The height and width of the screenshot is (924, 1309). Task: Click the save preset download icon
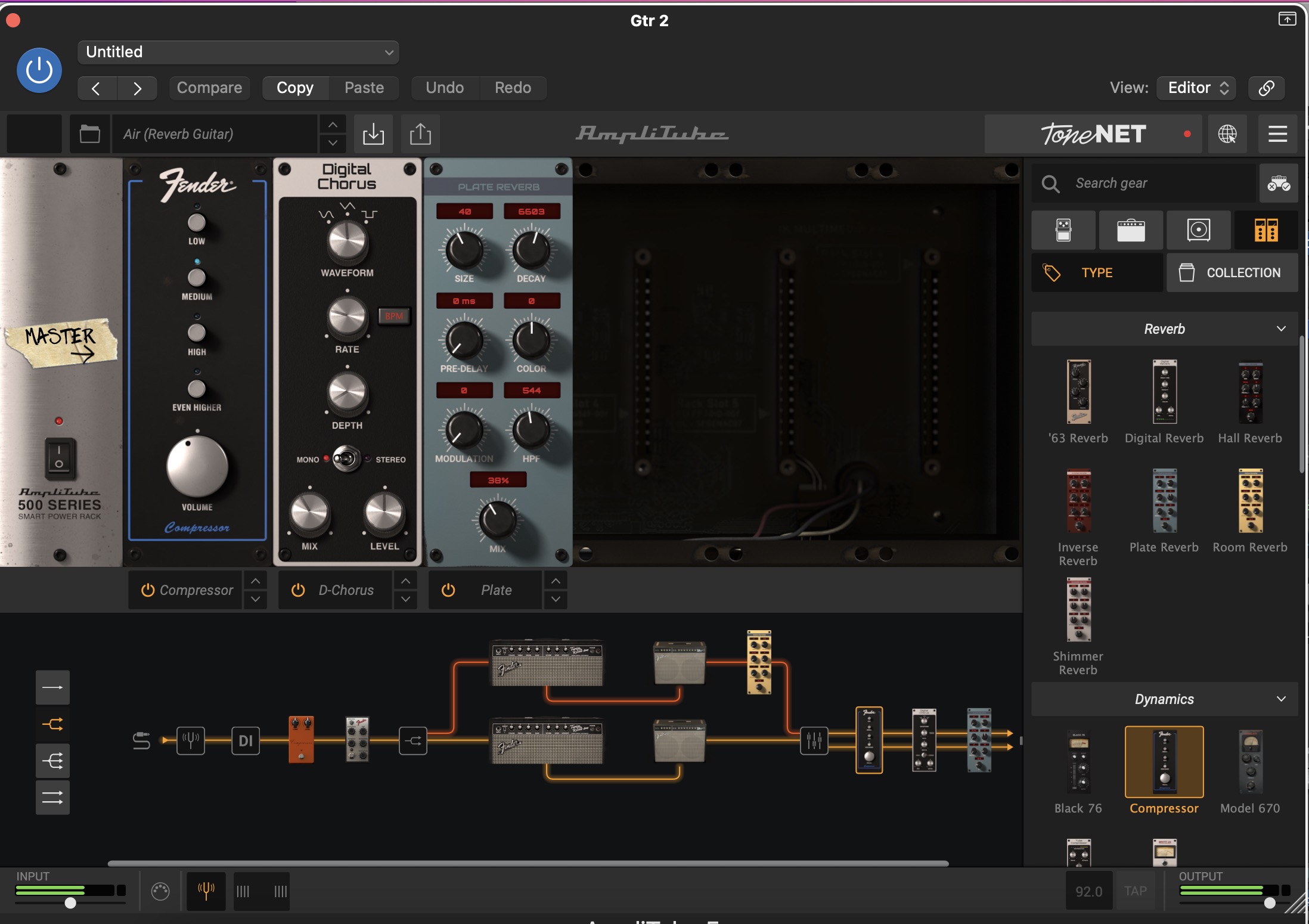pos(373,134)
